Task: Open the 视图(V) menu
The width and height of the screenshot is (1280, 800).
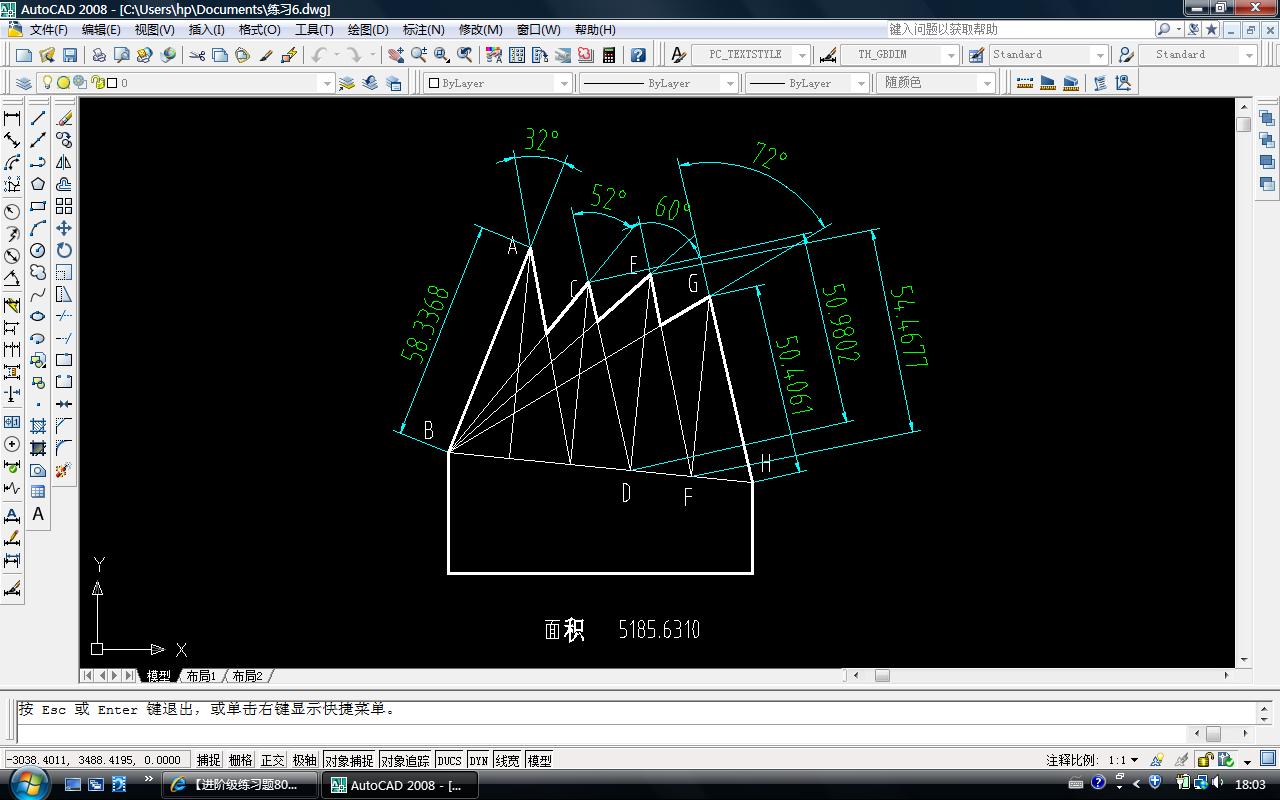Action: coord(154,29)
